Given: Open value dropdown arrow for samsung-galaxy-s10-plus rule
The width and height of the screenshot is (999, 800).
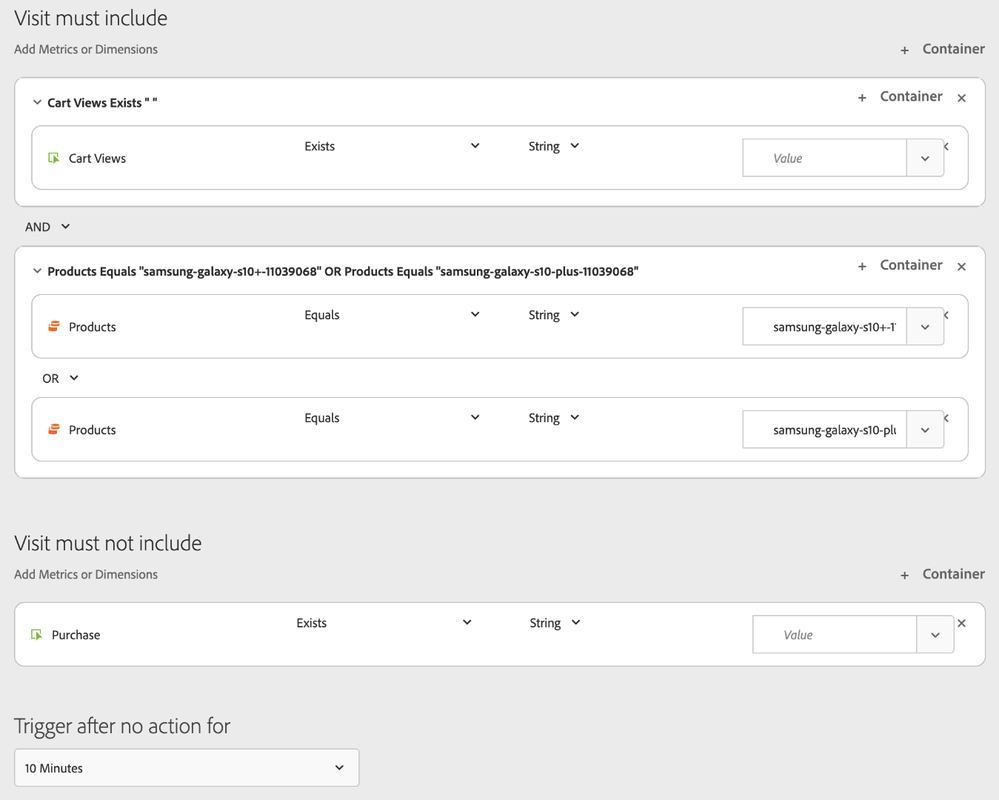Looking at the screenshot, I should click(x=925, y=430).
